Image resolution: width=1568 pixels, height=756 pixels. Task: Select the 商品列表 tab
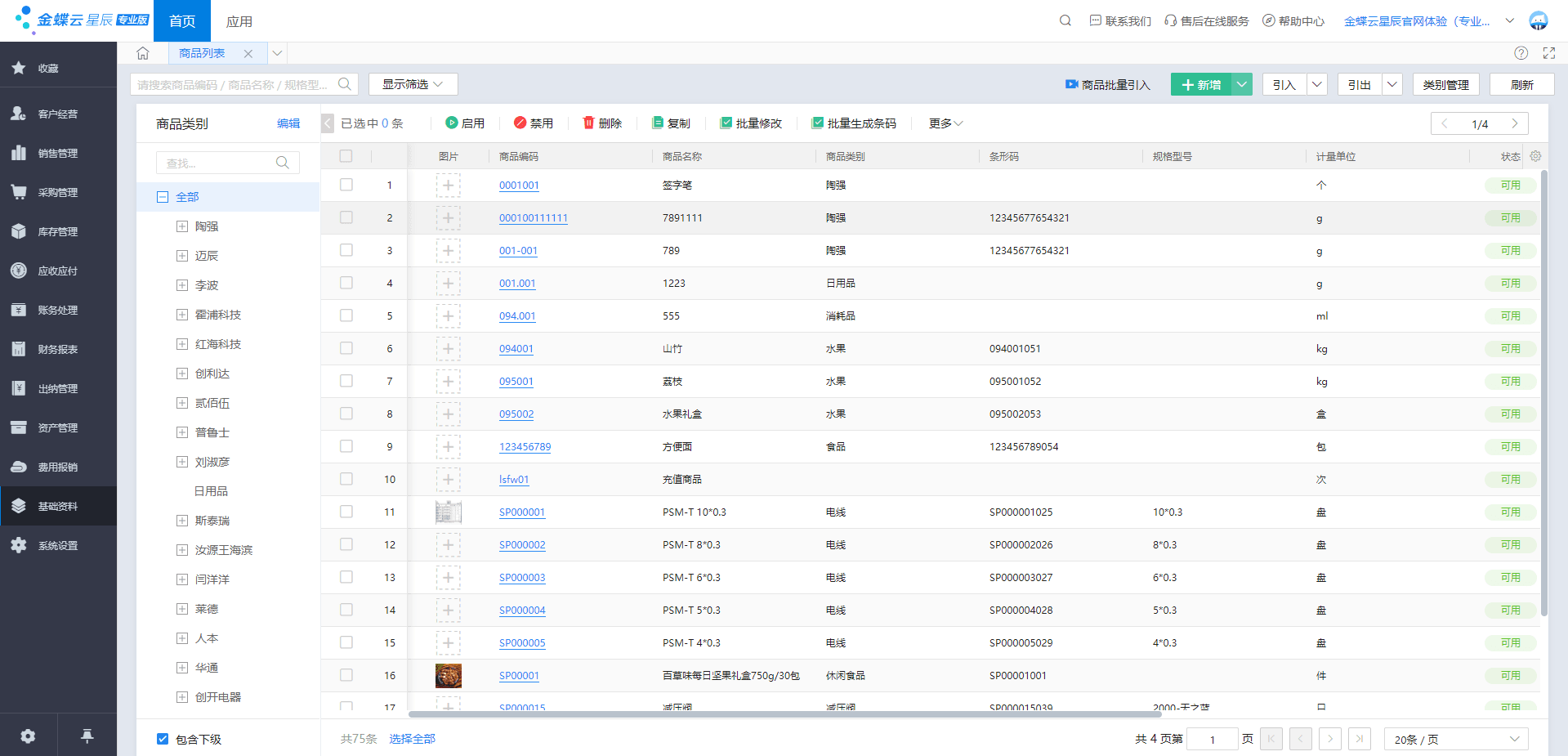(x=202, y=53)
